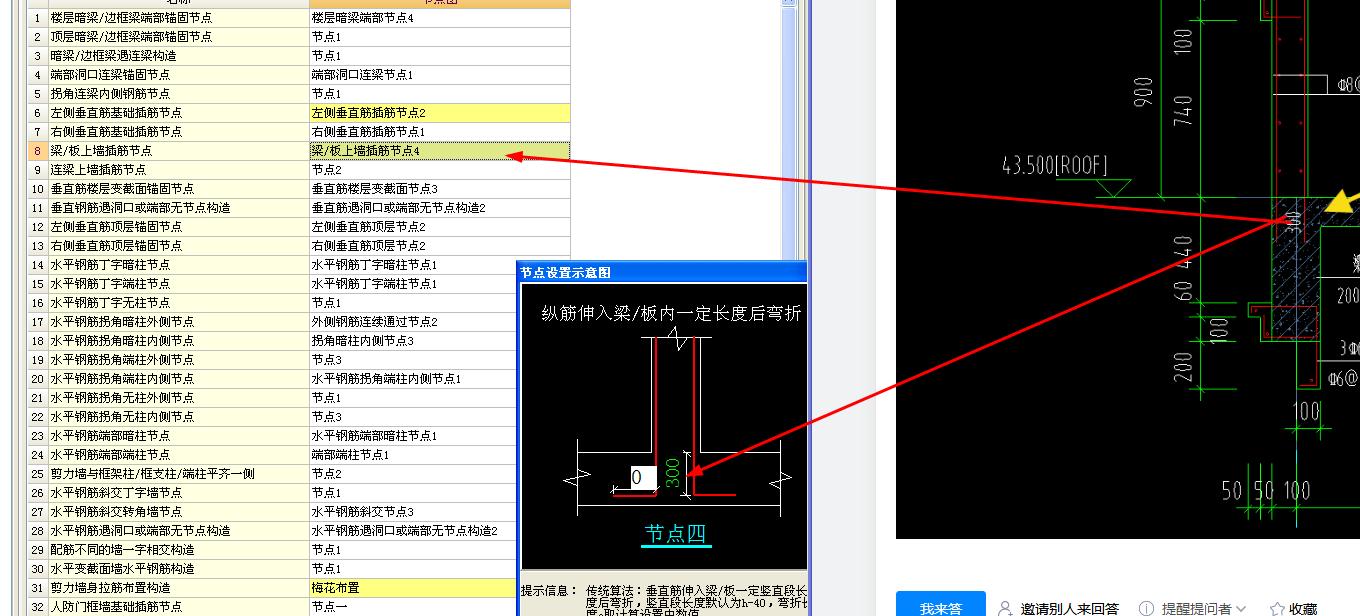Click value 右侧垂直筋顶层节点2
Viewport: 1360px width, 616px height.
click(x=440, y=246)
